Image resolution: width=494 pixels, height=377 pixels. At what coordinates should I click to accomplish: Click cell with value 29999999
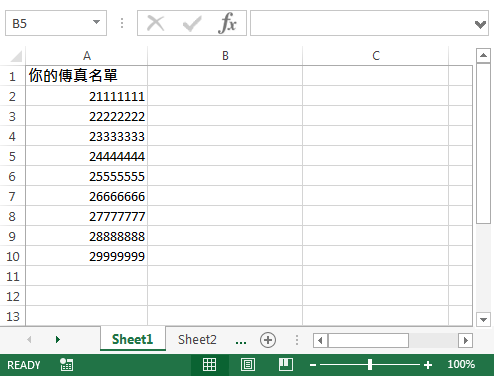87,256
